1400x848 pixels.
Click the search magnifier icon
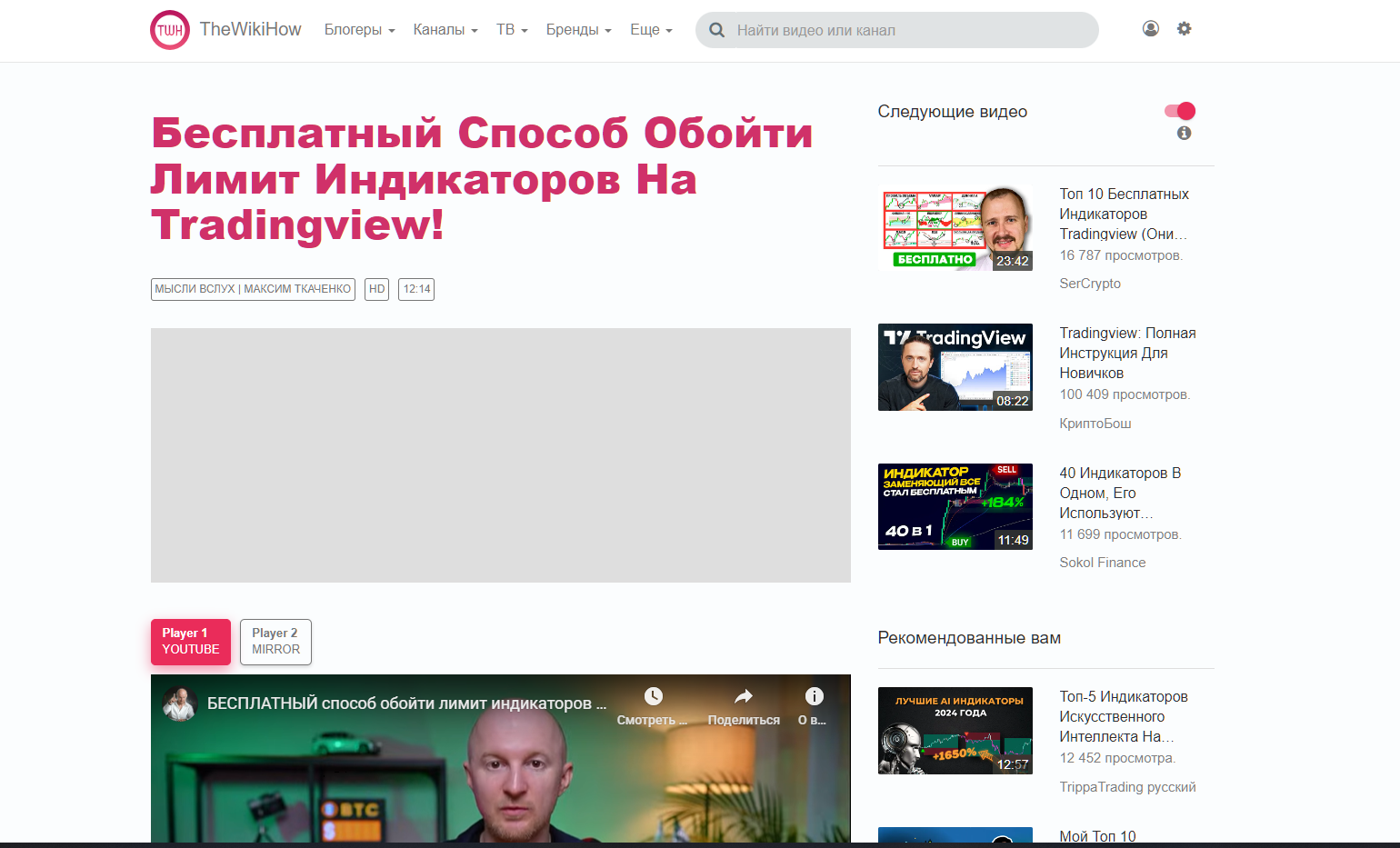click(x=716, y=30)
